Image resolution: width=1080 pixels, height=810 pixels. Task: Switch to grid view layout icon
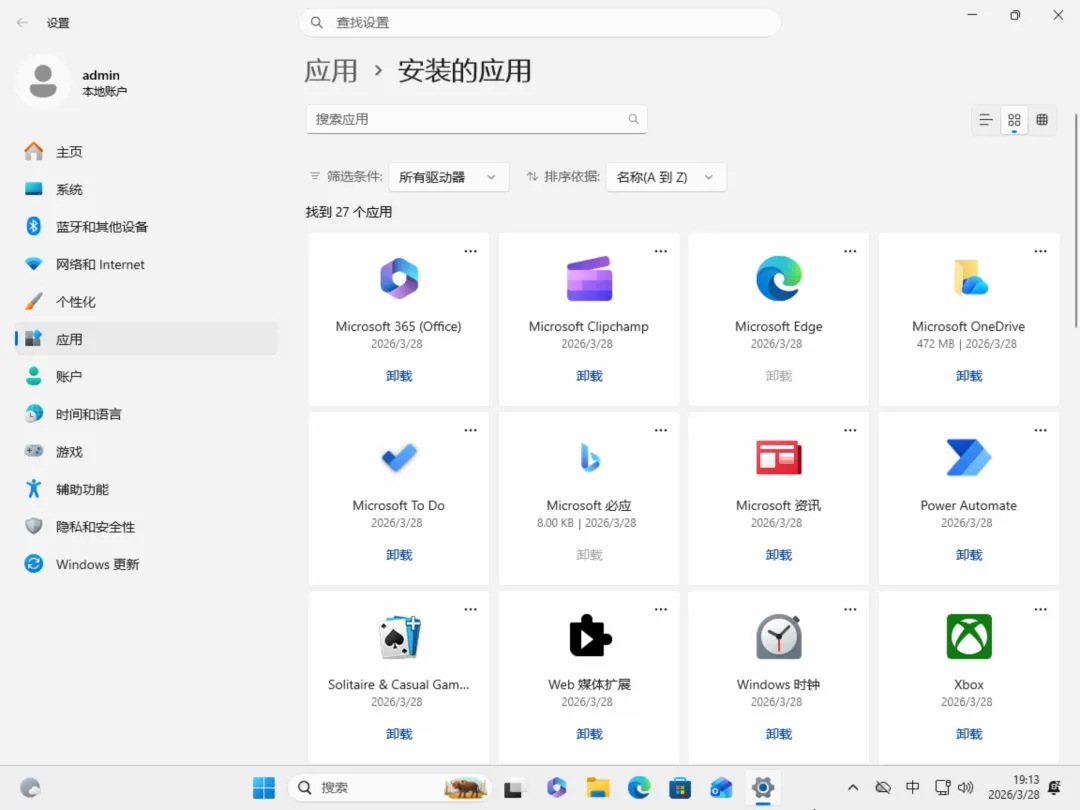pyautogui.click(x=1014, y=120)
